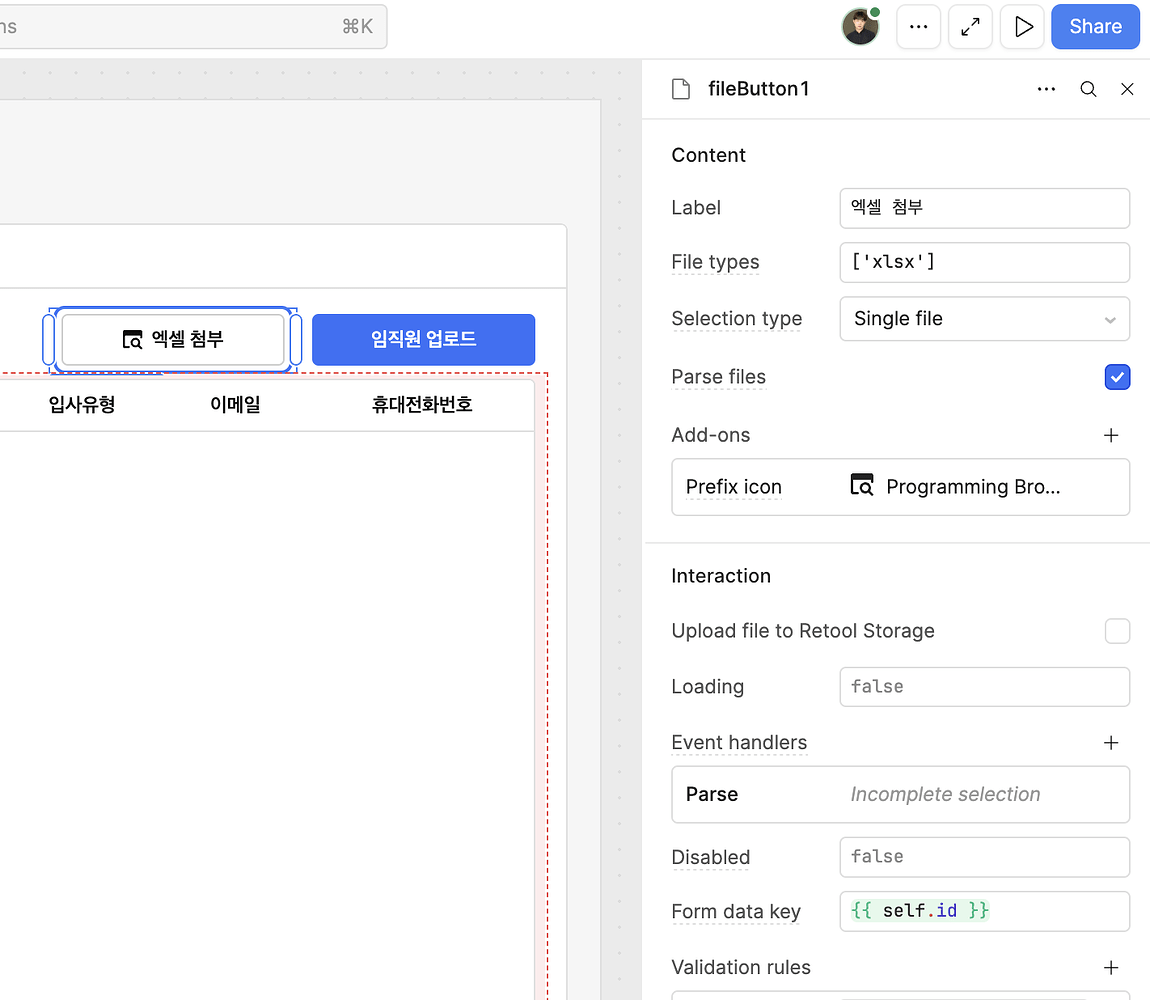Click the document icon next to fileButton1
The width and height of the screenshot is (1150, 1000).
click(681, 89)
